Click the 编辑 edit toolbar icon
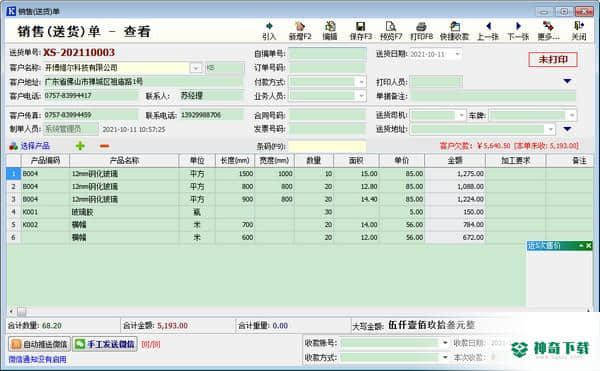Image resolution: width=600 pixels, height=371 pixels. point(330,31)
